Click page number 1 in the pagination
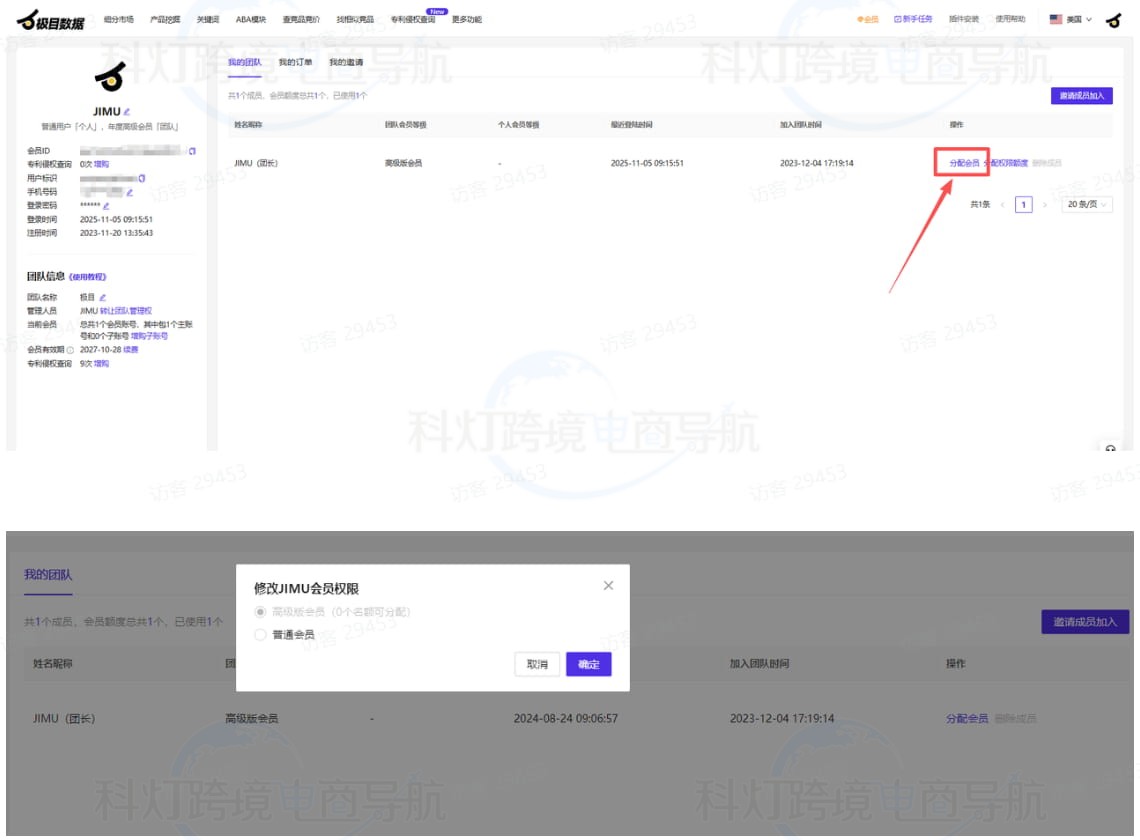This screenshot has height=840, width=1140. tap(1023, 204)
